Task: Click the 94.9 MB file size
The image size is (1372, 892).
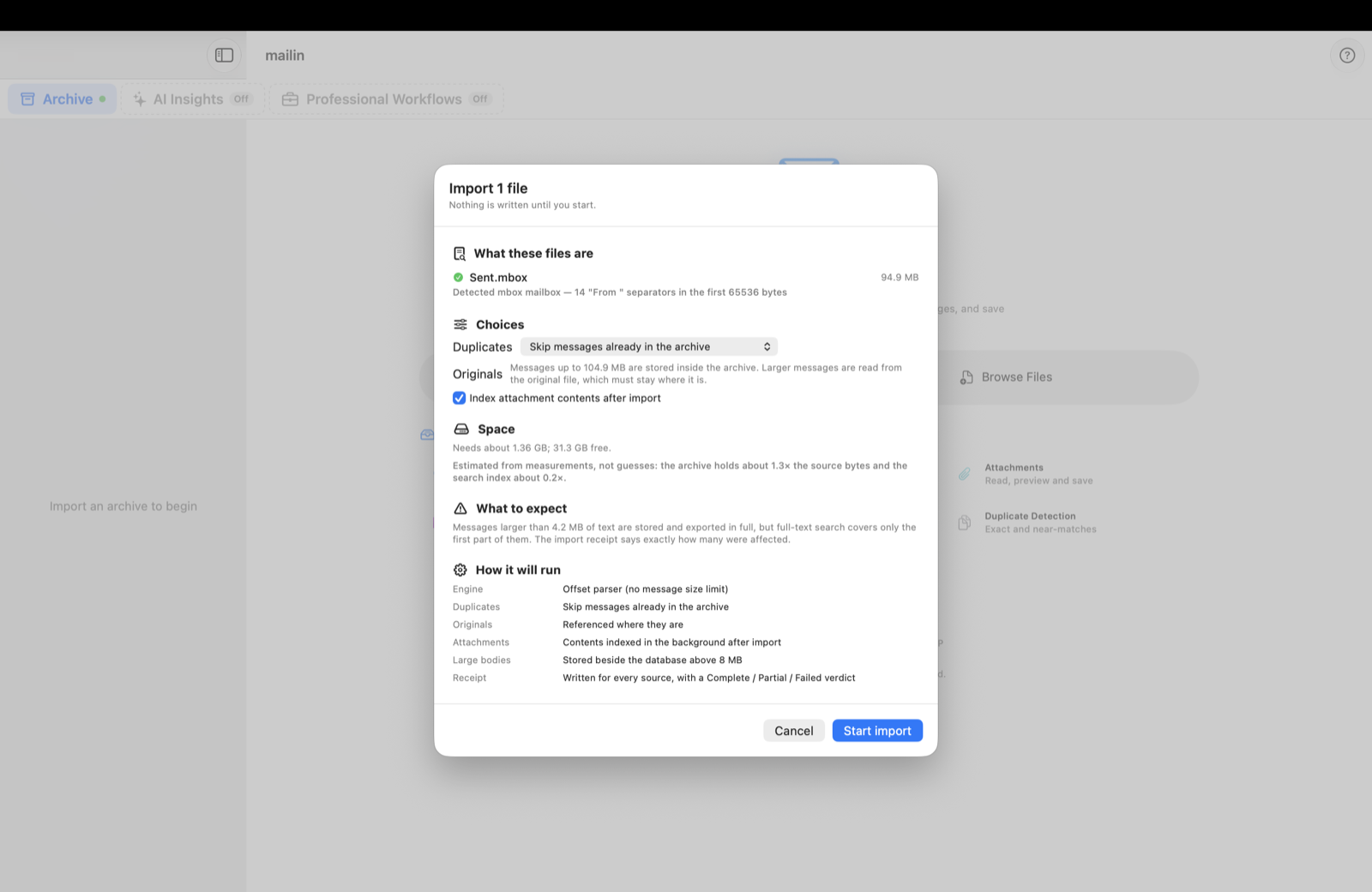Action: tap(900, 277)
